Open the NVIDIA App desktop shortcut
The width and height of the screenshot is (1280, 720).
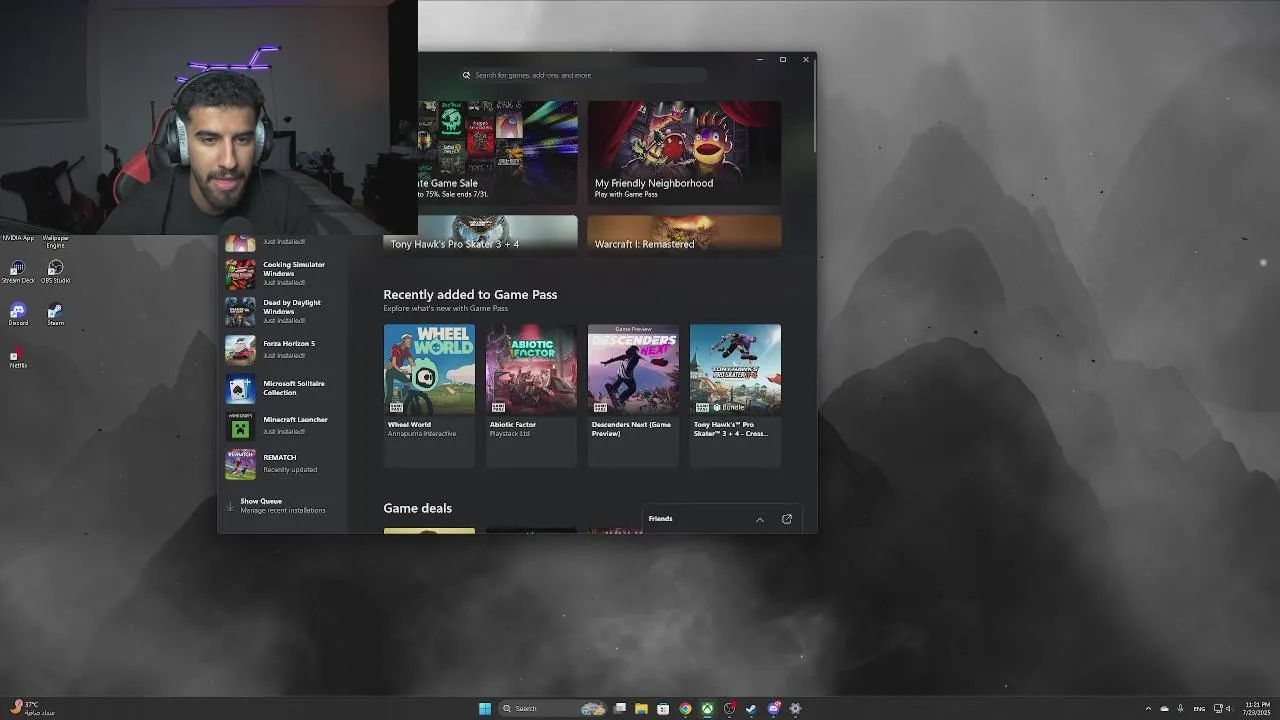coord(18,238)
